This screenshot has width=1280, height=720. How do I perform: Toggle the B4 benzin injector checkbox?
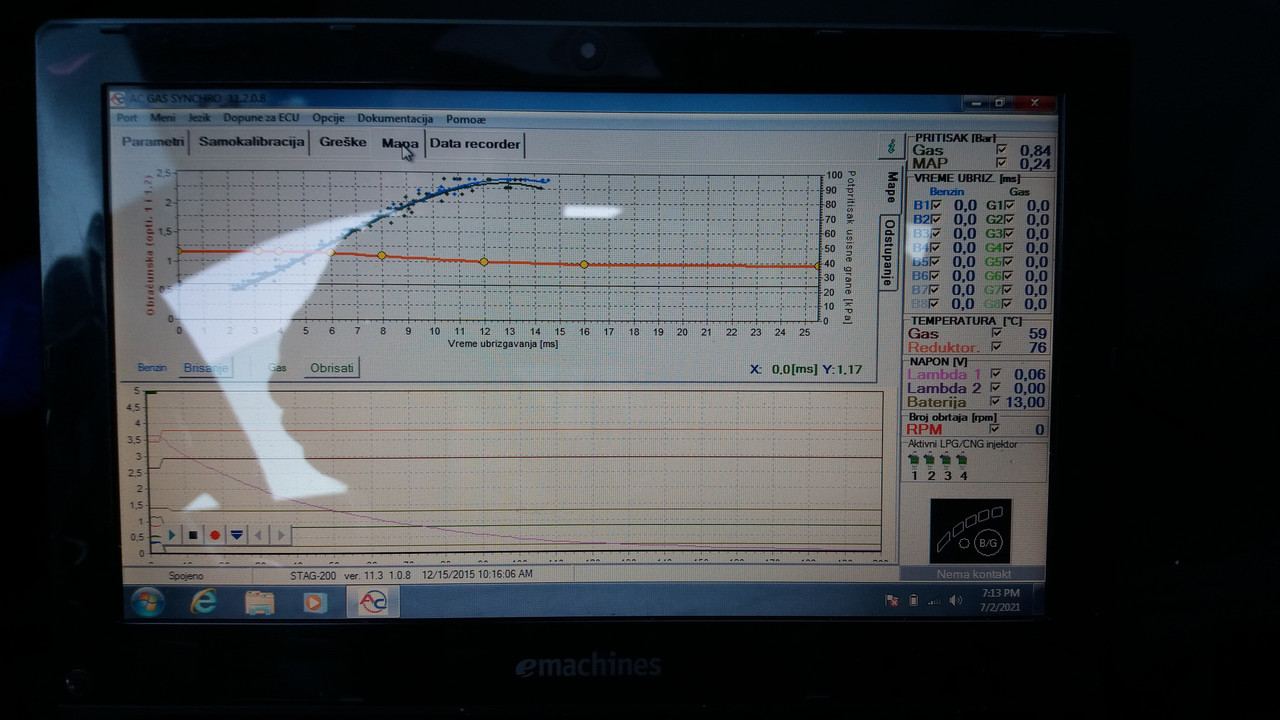coord(937,247)
